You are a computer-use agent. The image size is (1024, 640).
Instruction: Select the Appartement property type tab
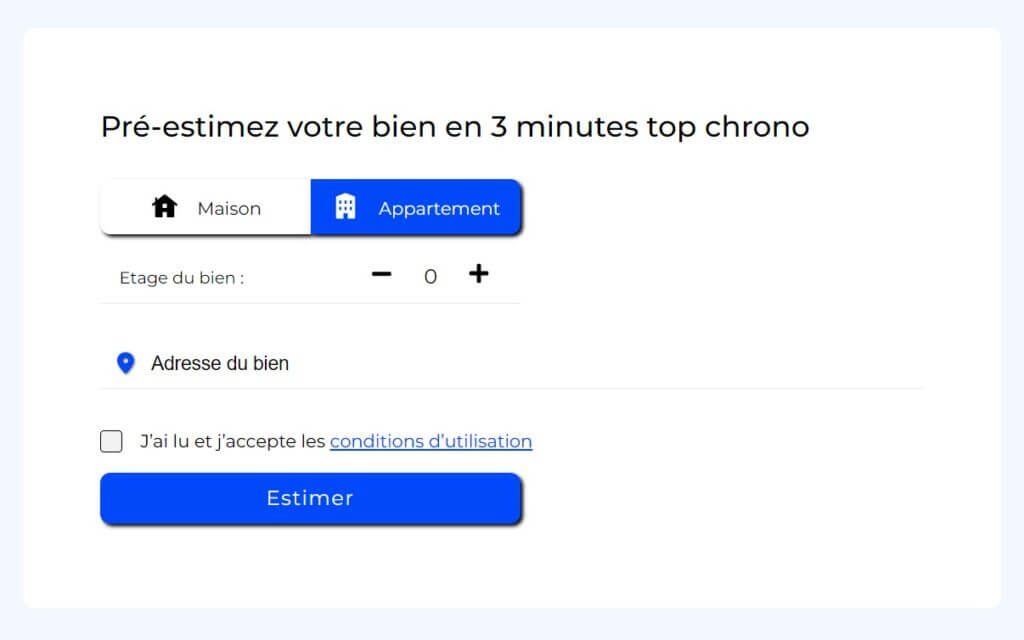[x=416, y=207]
